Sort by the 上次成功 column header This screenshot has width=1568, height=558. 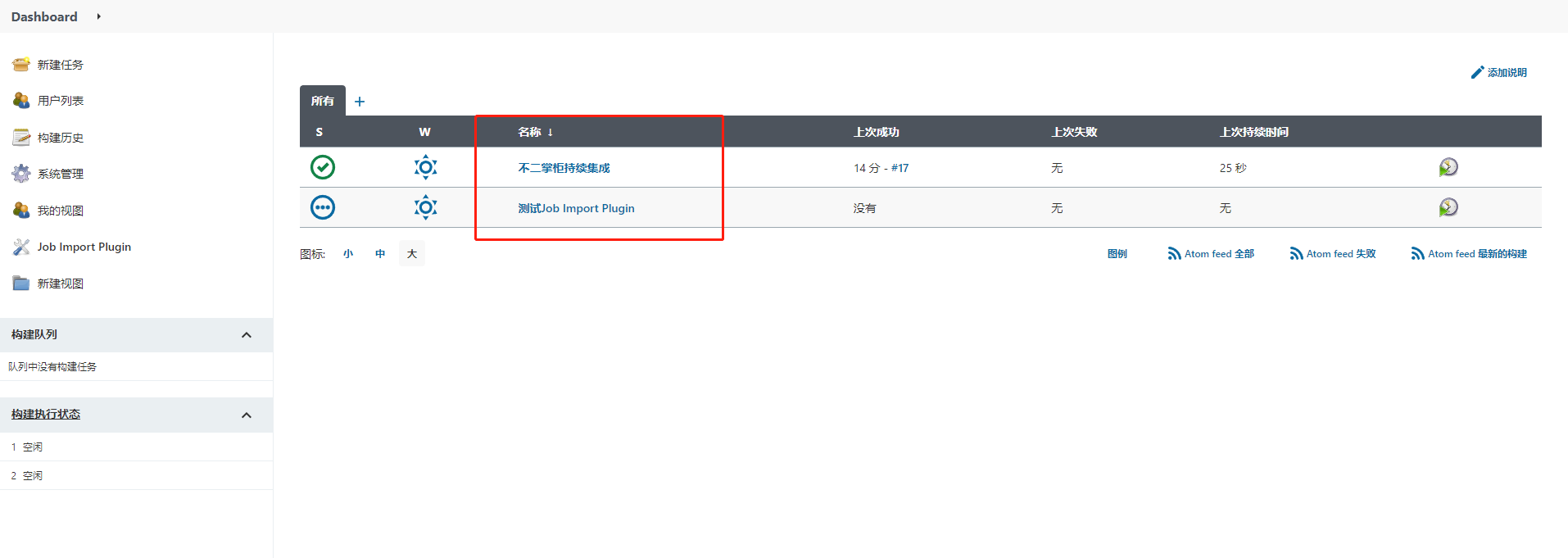pos(876,132)
